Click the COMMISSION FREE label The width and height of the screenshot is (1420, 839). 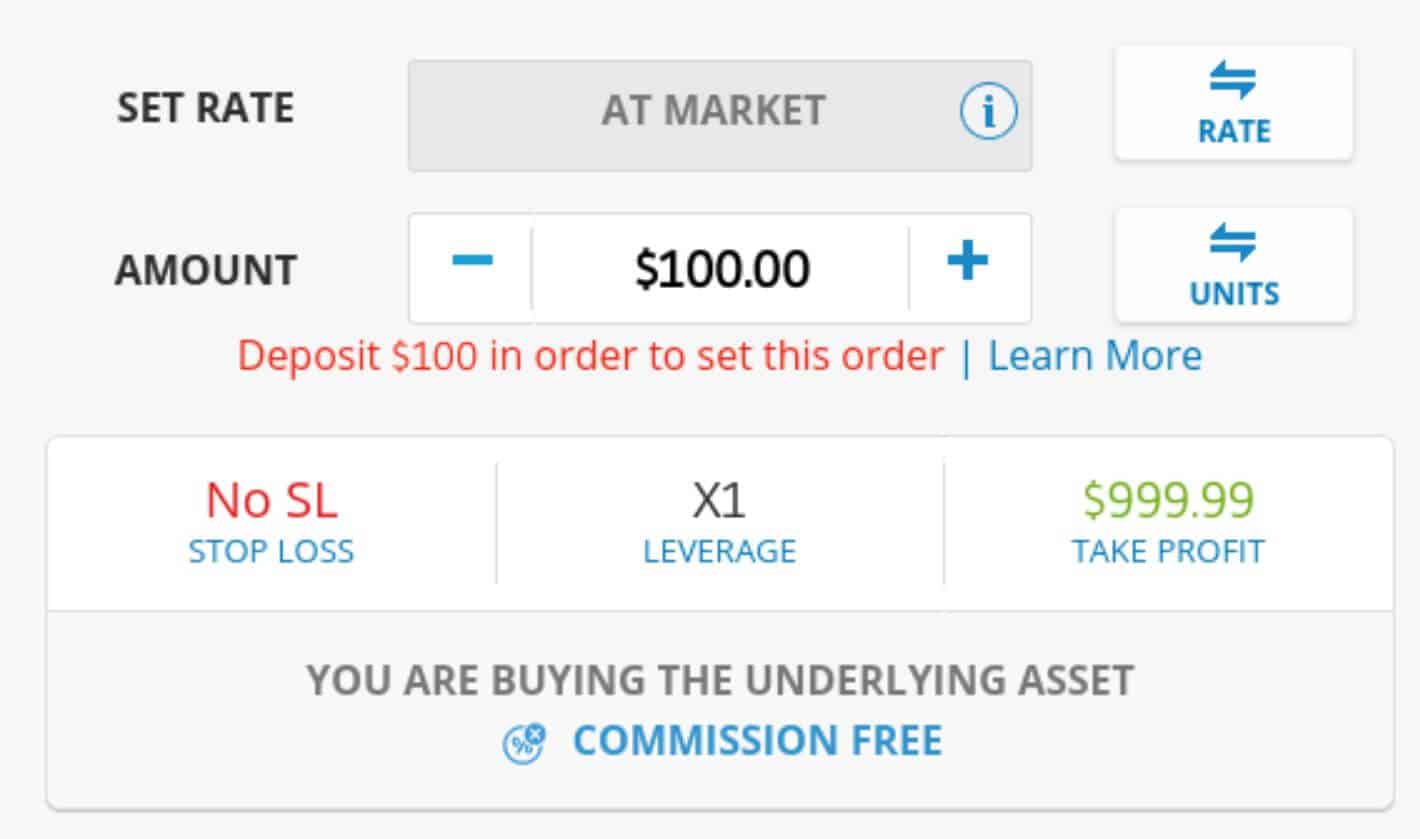pyautogui.click(x=756, y=740)
